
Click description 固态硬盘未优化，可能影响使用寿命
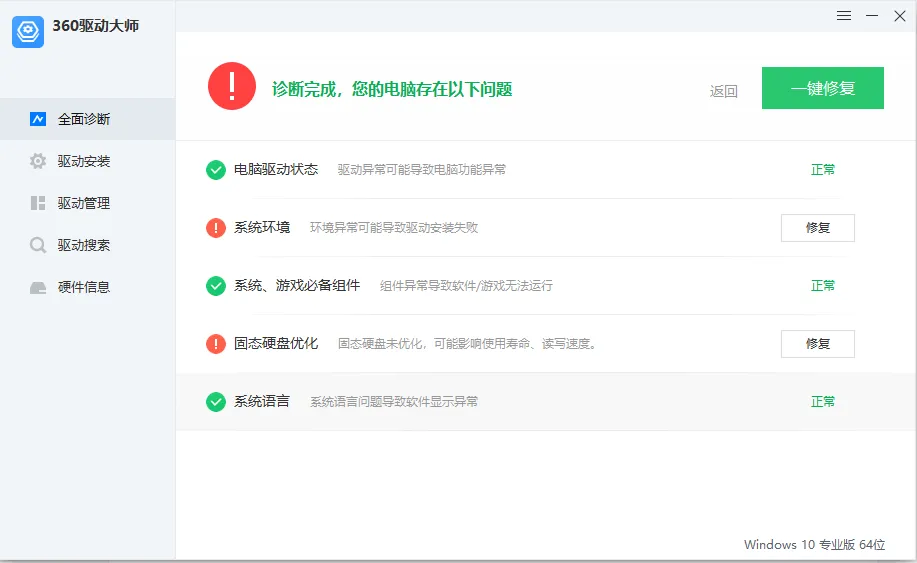coord(467,344)
